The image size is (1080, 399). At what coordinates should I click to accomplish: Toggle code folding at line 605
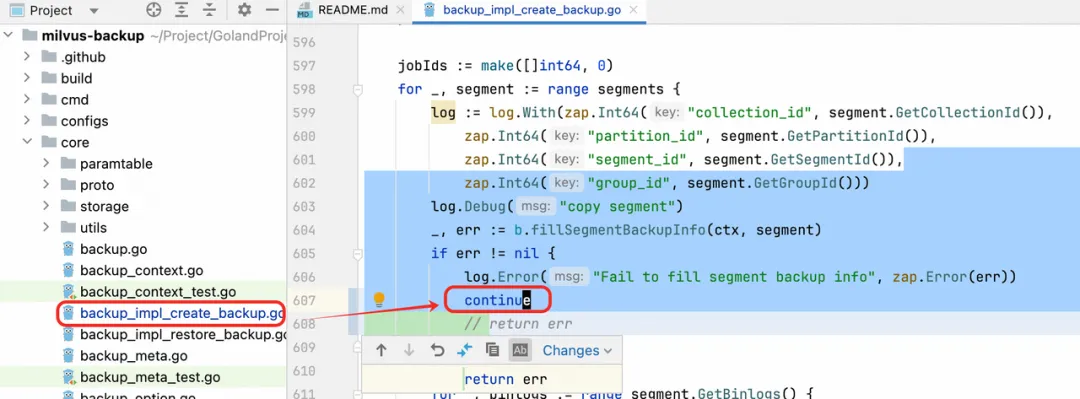click(x=357, y=254)
